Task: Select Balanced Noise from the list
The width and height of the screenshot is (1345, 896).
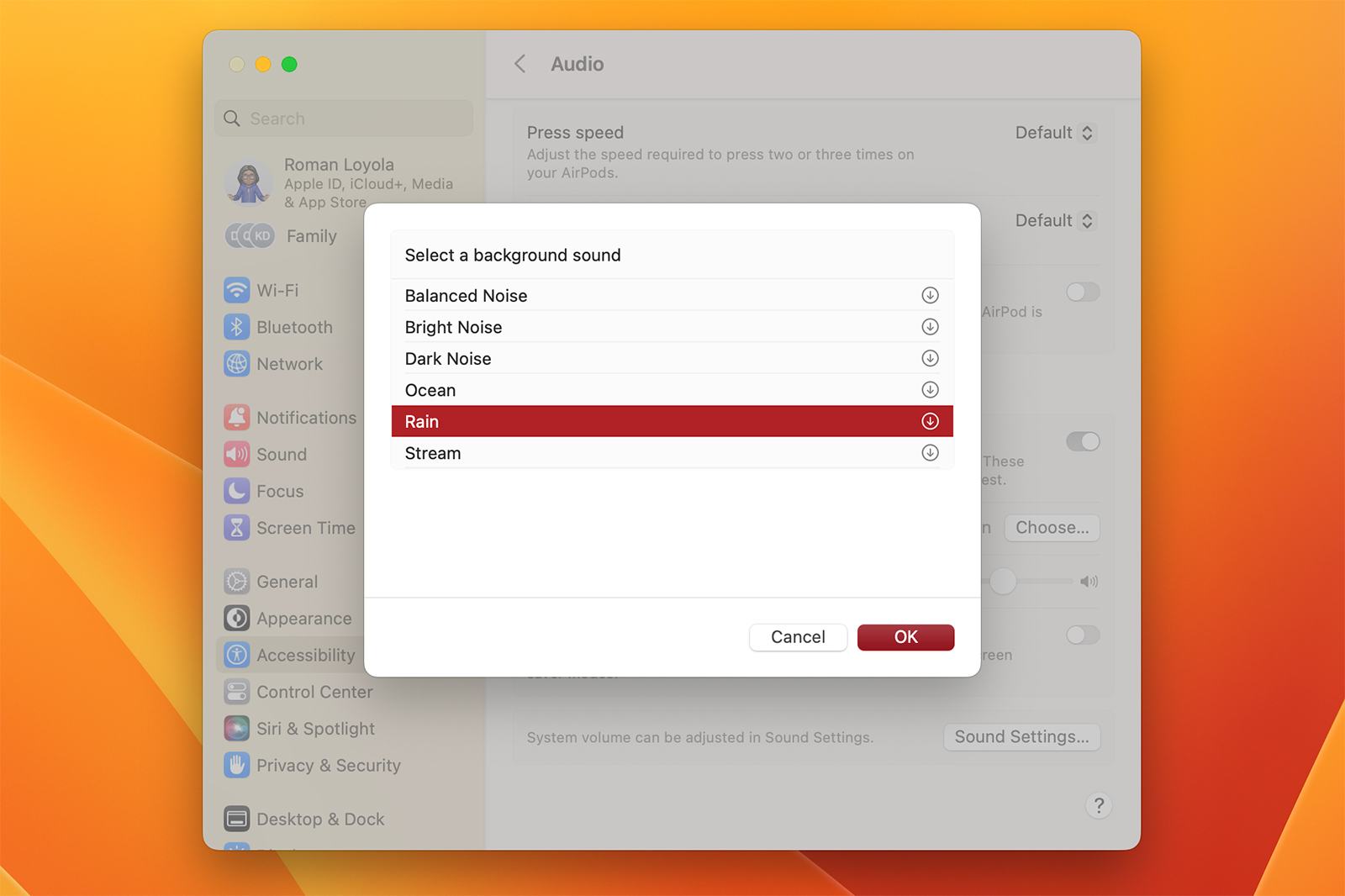Action: pyautogui.click(x=672, y=295)
